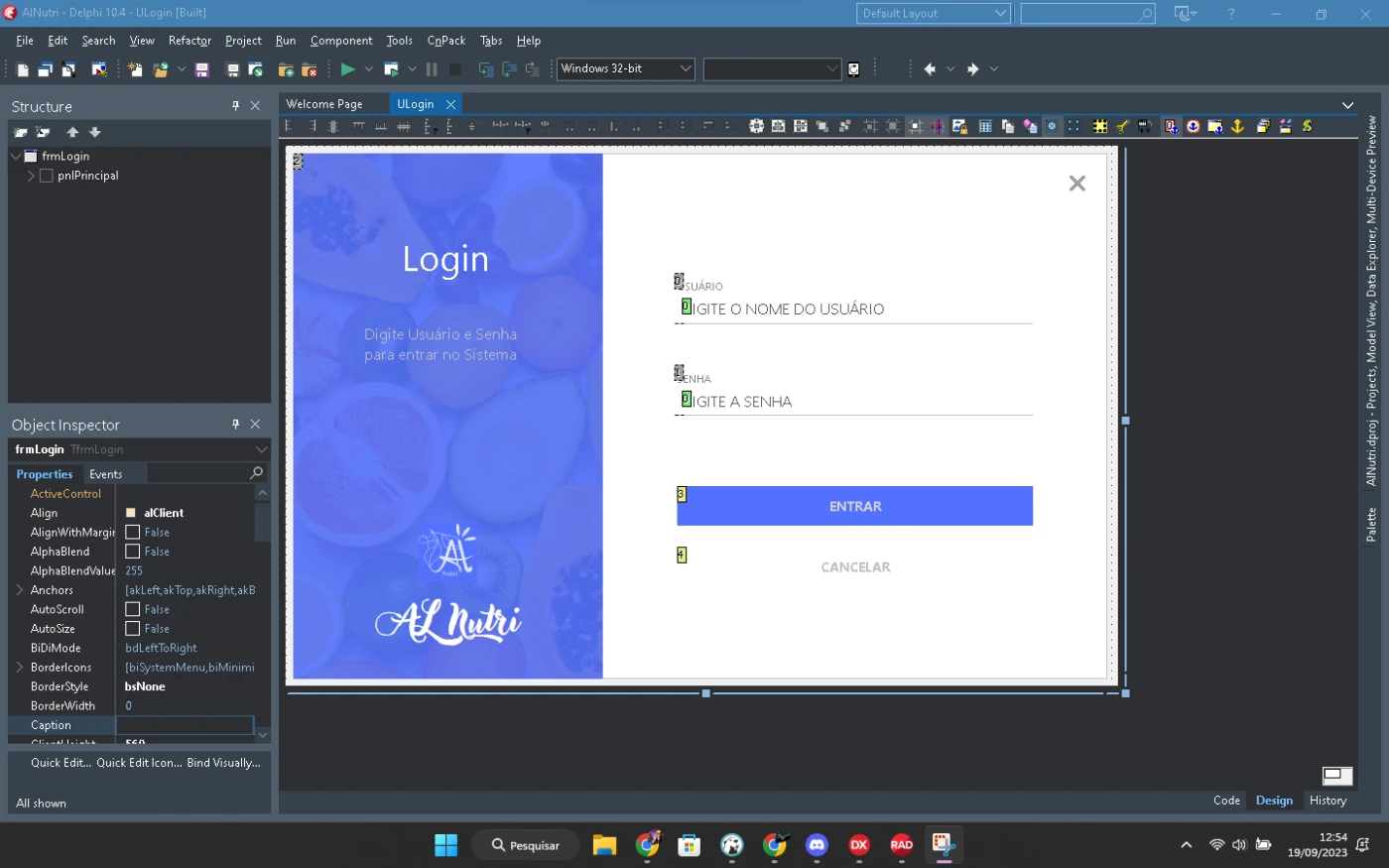Click the Caption property input field
1389x868 pixels.
pos(185,725)
